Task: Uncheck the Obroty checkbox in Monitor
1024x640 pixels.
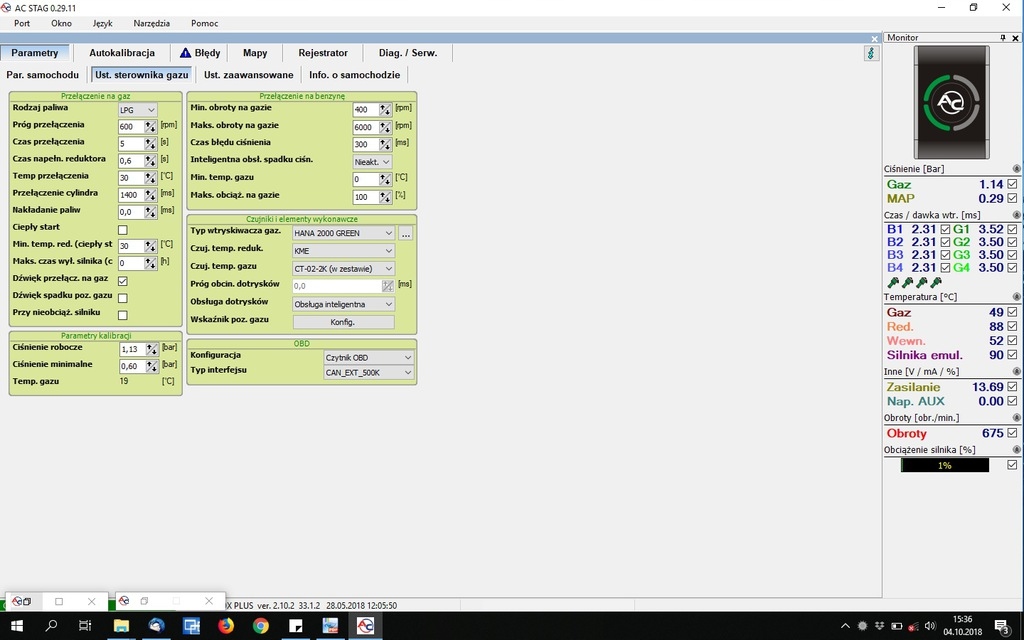Action: tap(1012, 432)
